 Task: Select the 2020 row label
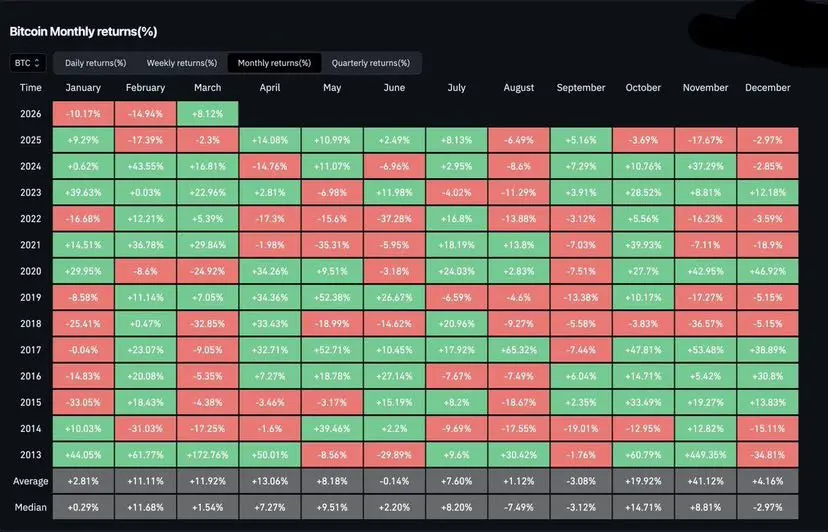(31, 271)
